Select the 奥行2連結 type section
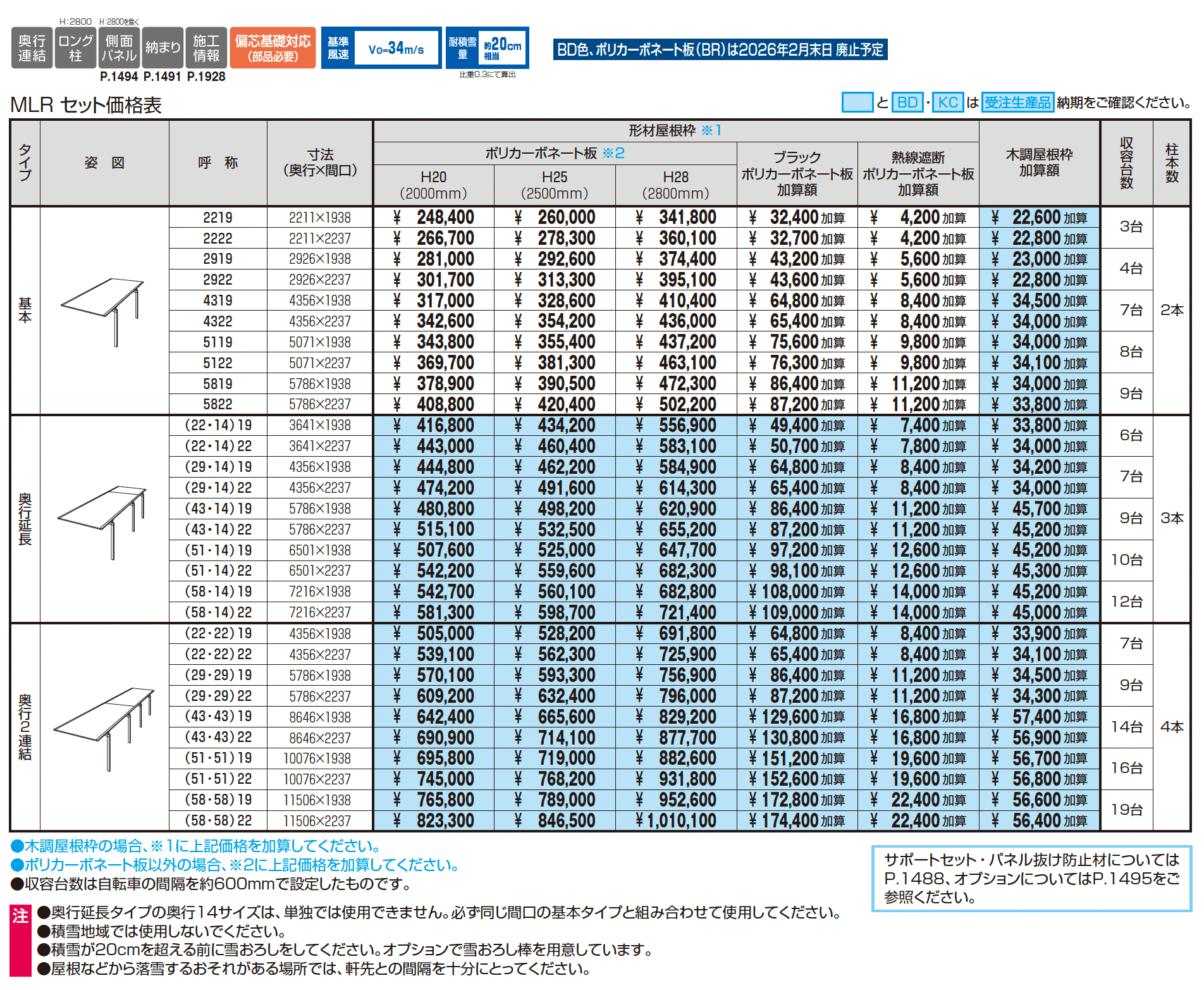Image resolution: width=1204 pixels, height=990 pixels. click(x=25, y=727)
